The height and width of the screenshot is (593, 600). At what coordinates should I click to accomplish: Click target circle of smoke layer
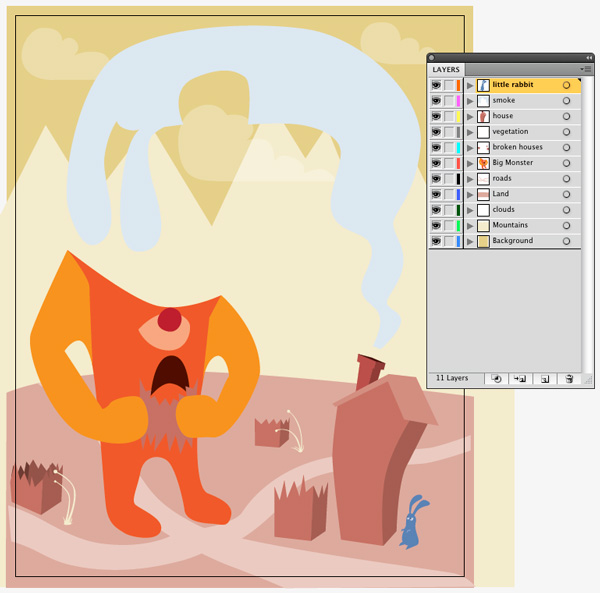[566, 101]
